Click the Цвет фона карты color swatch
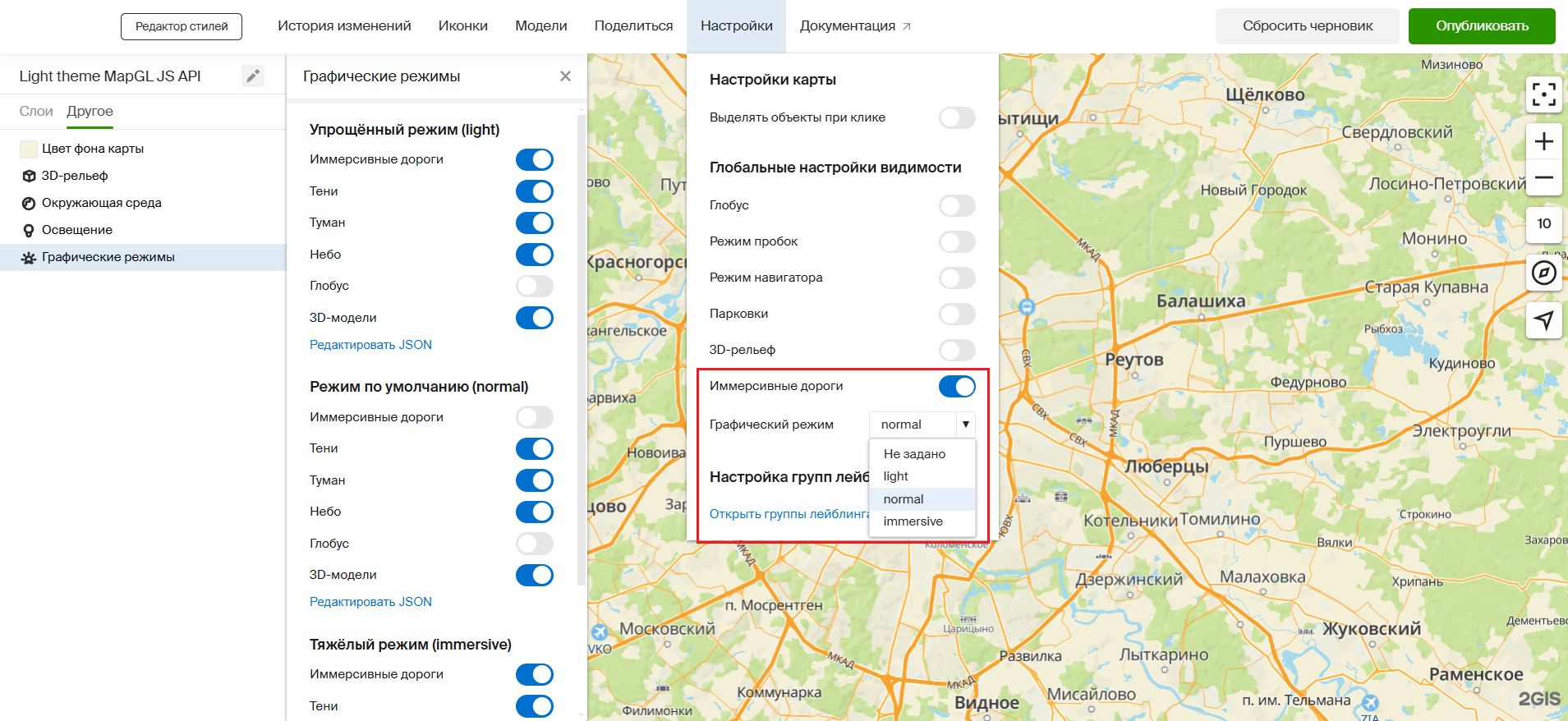Viewport: 1568px width, 721px height. (29, 149)
